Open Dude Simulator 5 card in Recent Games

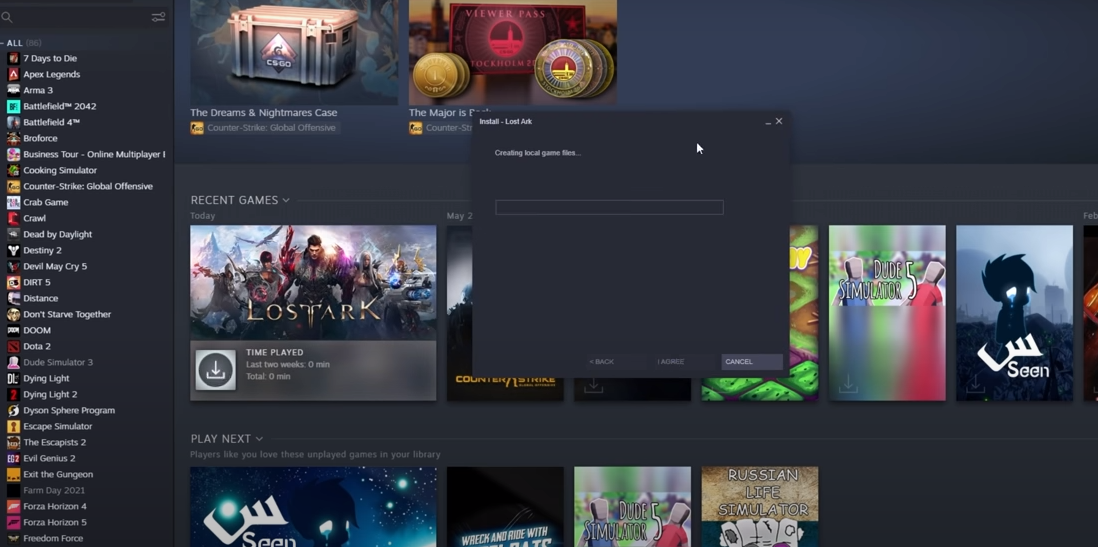click(887, 312)
